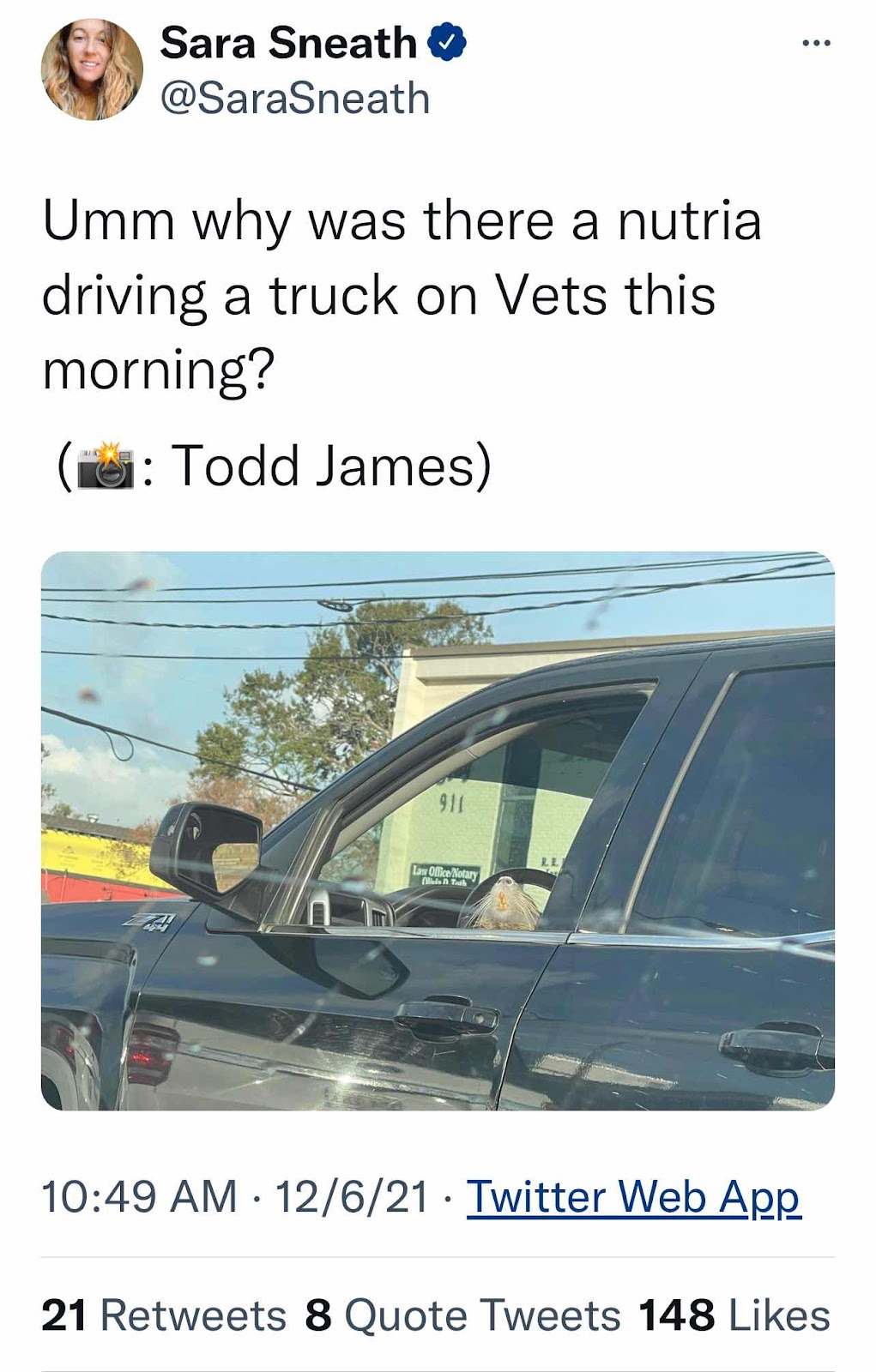The height and width of the screenshot is (1372, 876).
Task: Click the 10:49 AM timestamp
Action: (x=139, y=1197)
